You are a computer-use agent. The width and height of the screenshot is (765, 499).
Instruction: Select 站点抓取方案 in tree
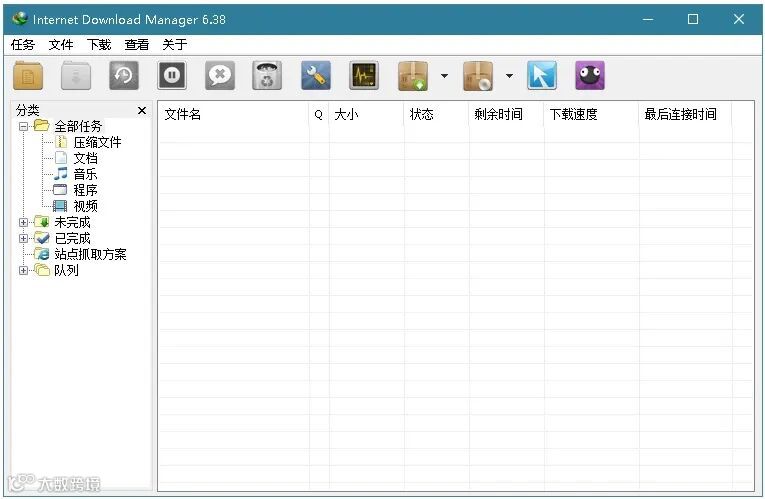[x=90, y=254]
